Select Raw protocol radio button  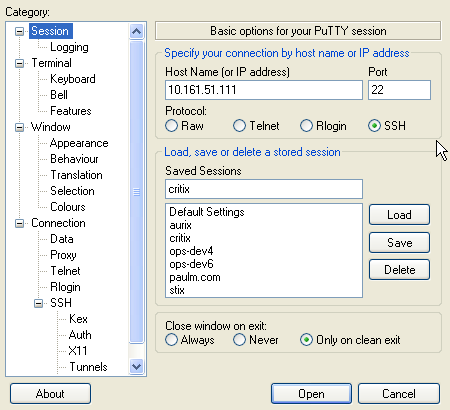[171, 126]
